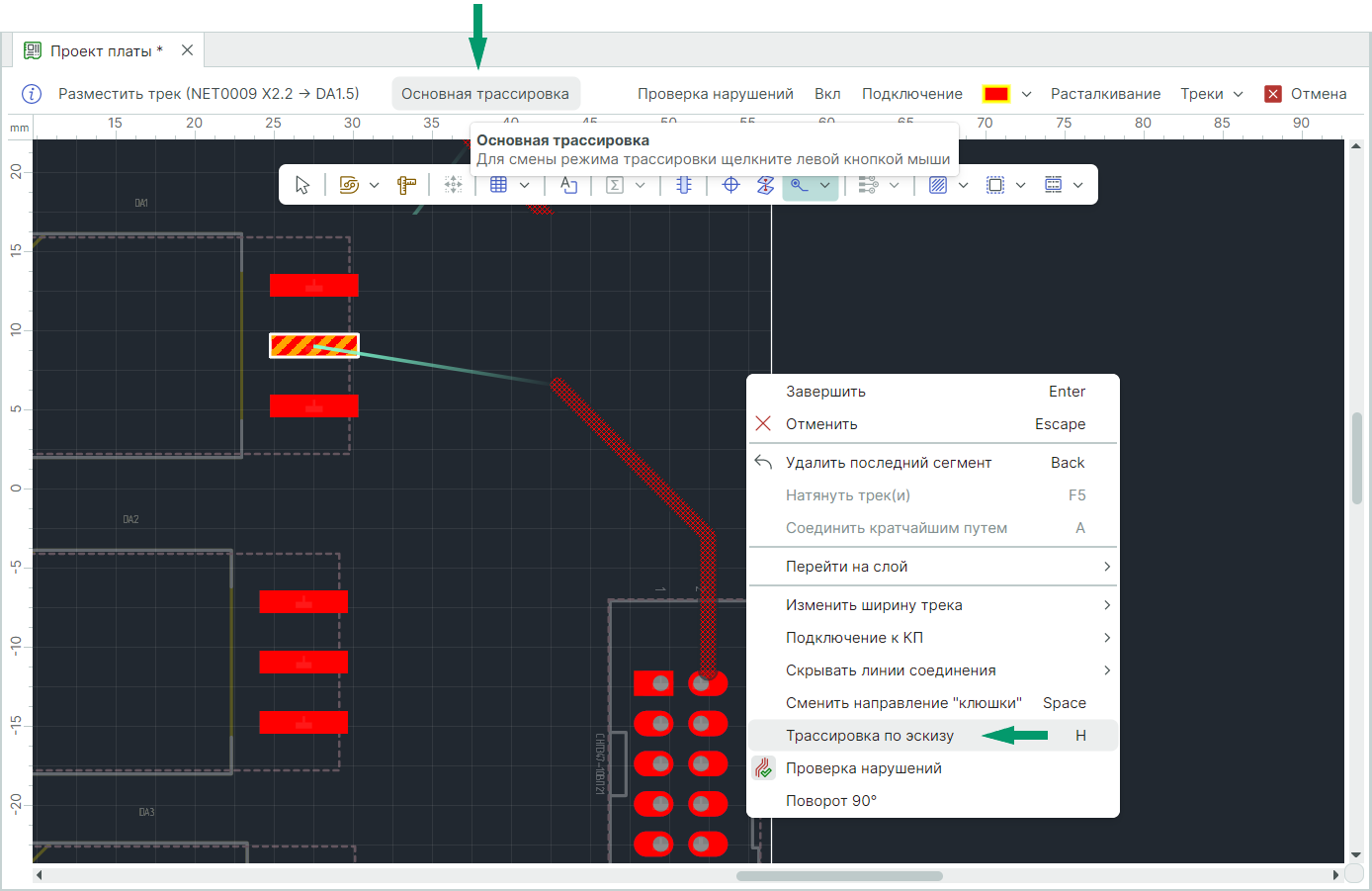Select Удалить последний сегмент from menu
Image resolution: width=1372 pixels, height=891 pixels.
pyautogui.click(x=888, y=463)
